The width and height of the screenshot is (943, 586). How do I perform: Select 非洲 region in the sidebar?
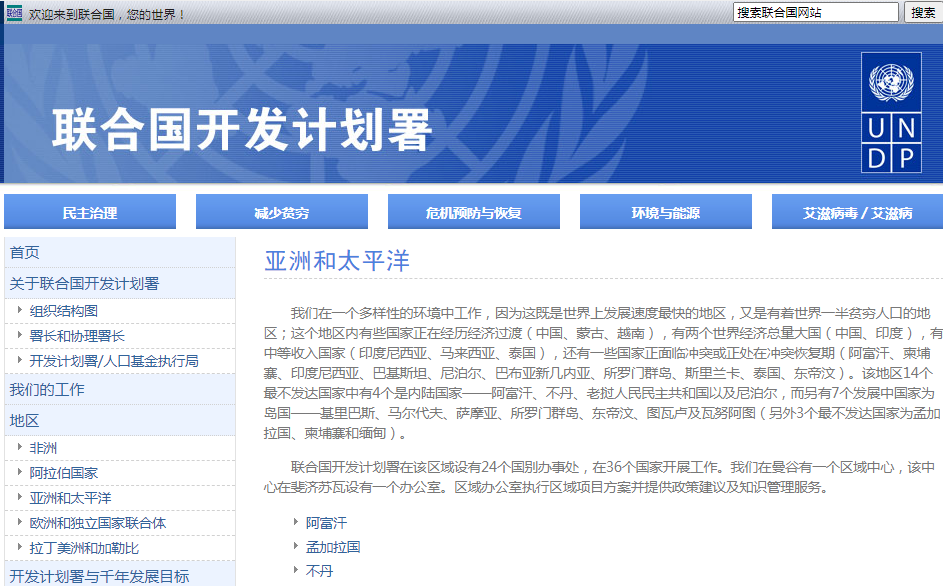[x=43, y=448]
